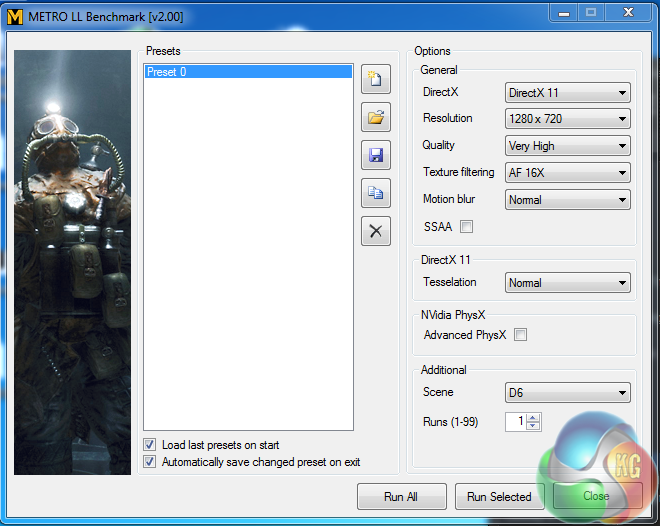Viewport: 660px width, 526px height.
Task: Toggle Automatically save changed preset on exit
Action: (150, 462)
